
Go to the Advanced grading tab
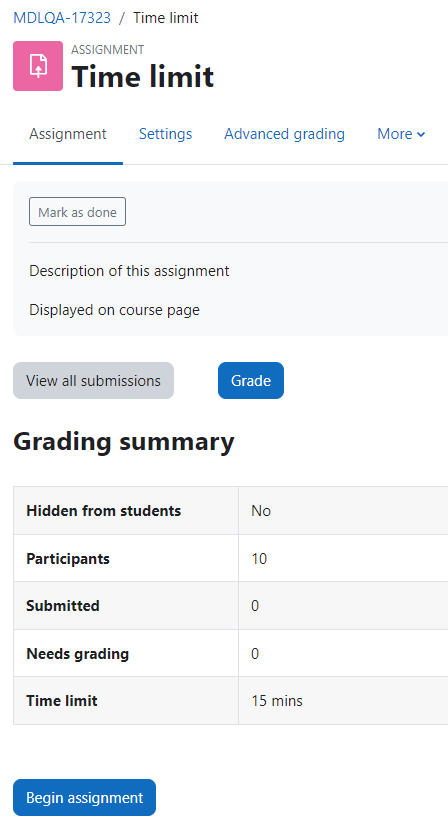tap(284, 134)
